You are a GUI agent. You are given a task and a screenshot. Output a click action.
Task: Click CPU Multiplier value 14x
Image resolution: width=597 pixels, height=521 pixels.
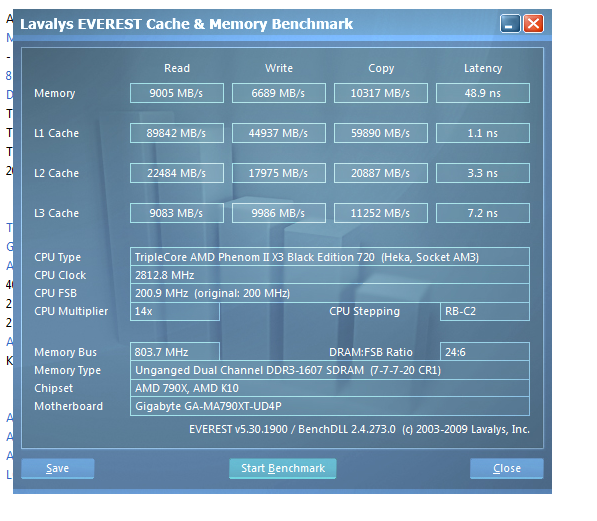(x=175, y=312)
